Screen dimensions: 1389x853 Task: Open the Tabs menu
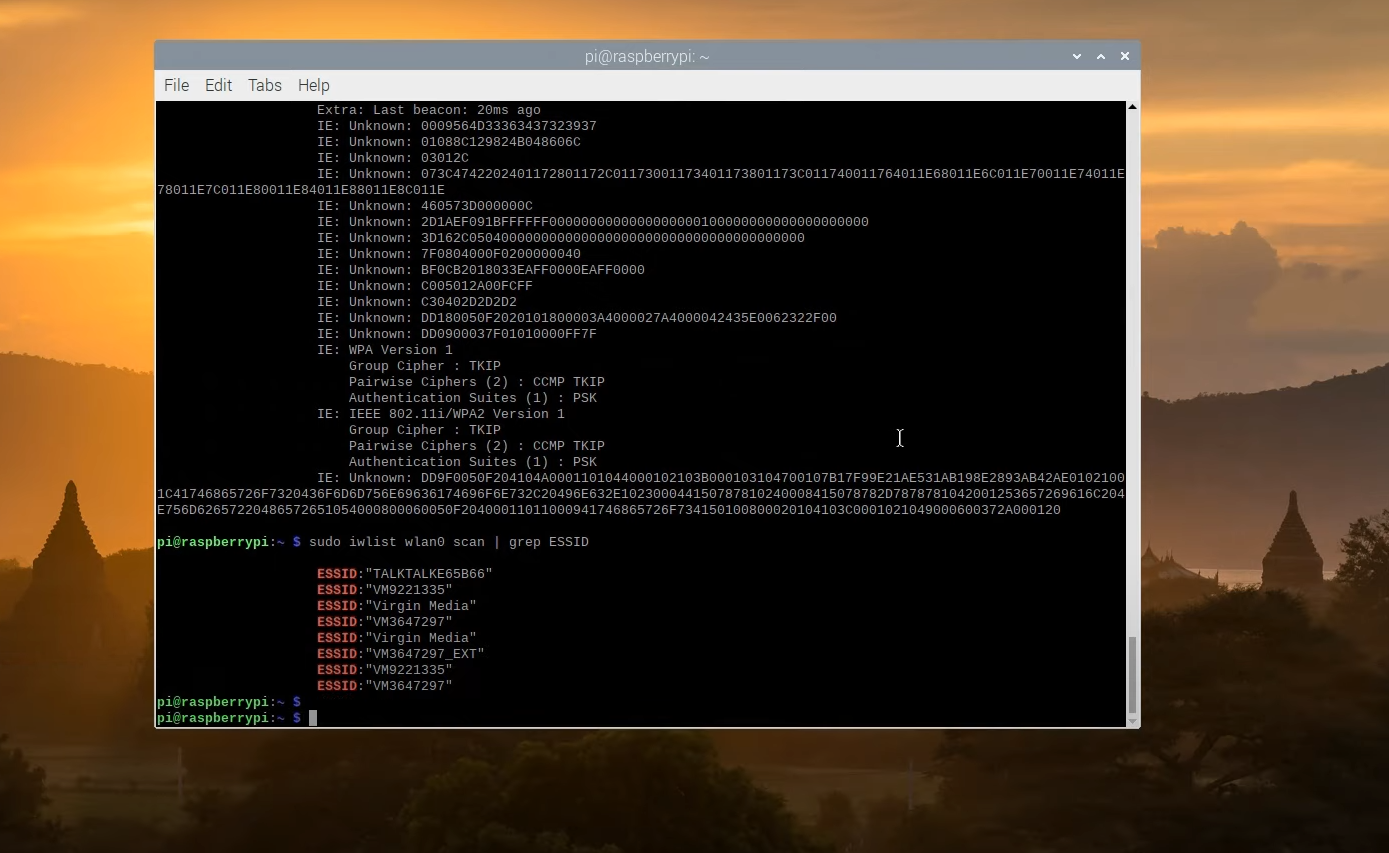pyautogui.click(x=264, y=85)
